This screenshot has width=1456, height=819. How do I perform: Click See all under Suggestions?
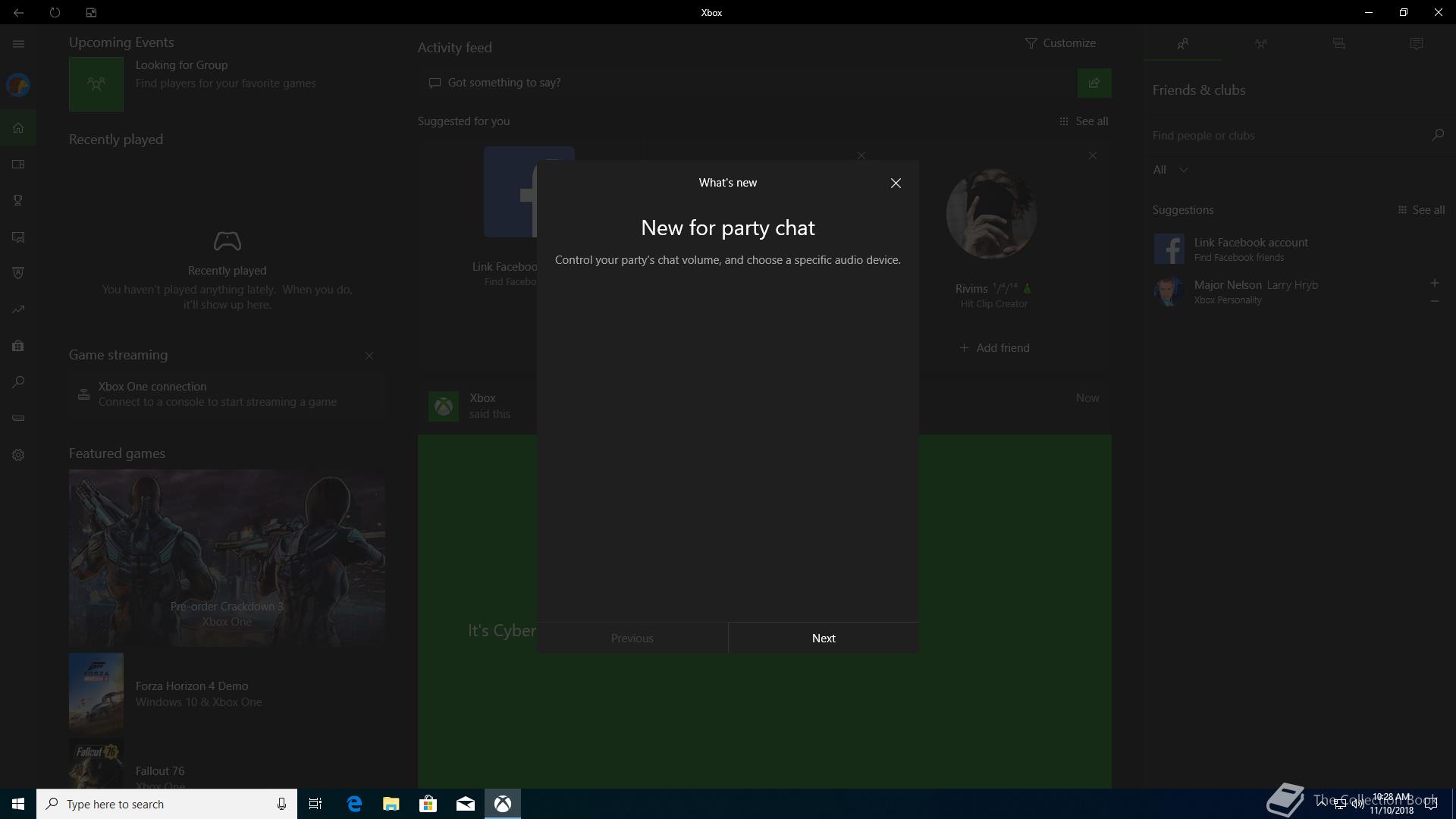coord(1421,210)
